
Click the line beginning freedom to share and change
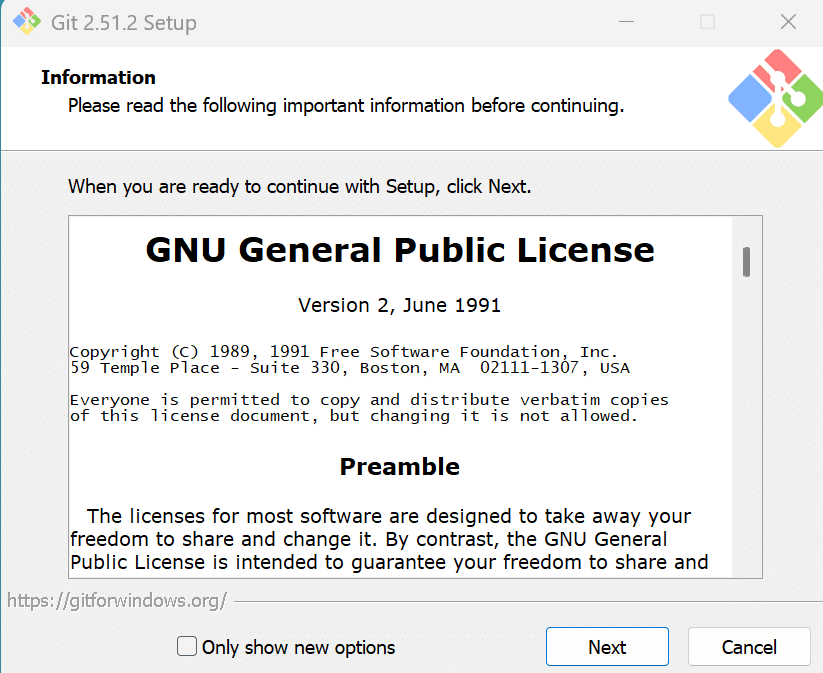click(368, 539)
